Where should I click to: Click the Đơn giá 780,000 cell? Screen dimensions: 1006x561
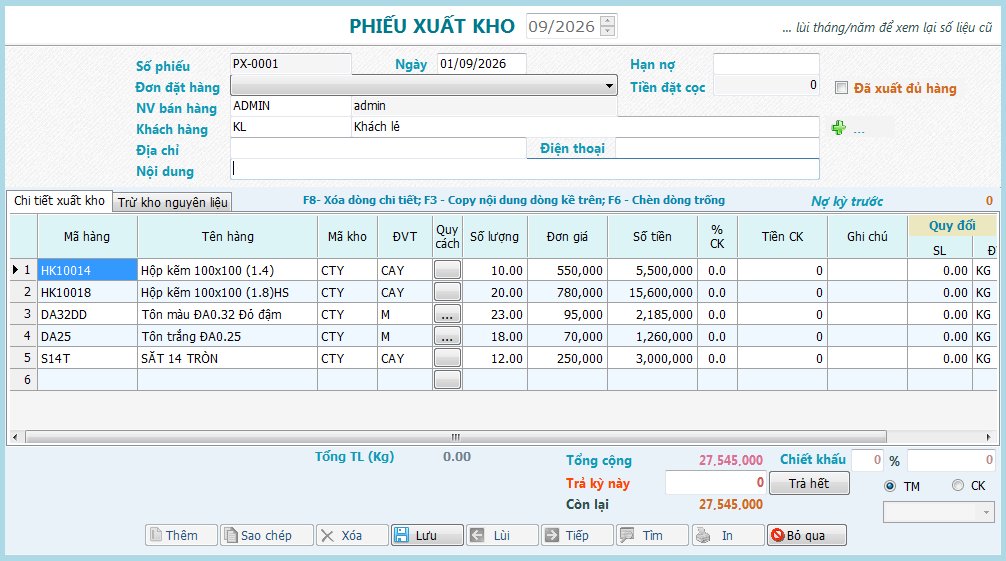point(568,292)
